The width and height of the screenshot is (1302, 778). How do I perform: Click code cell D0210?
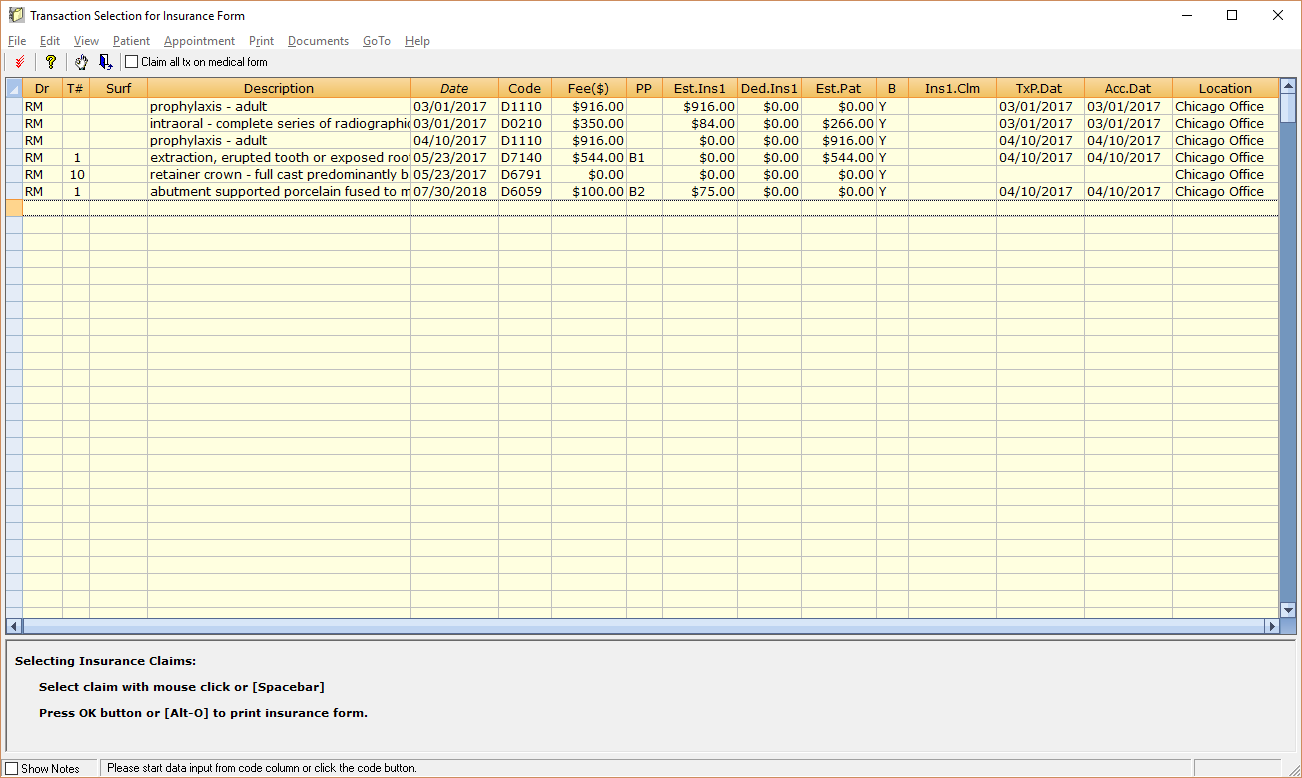point(525,123)
